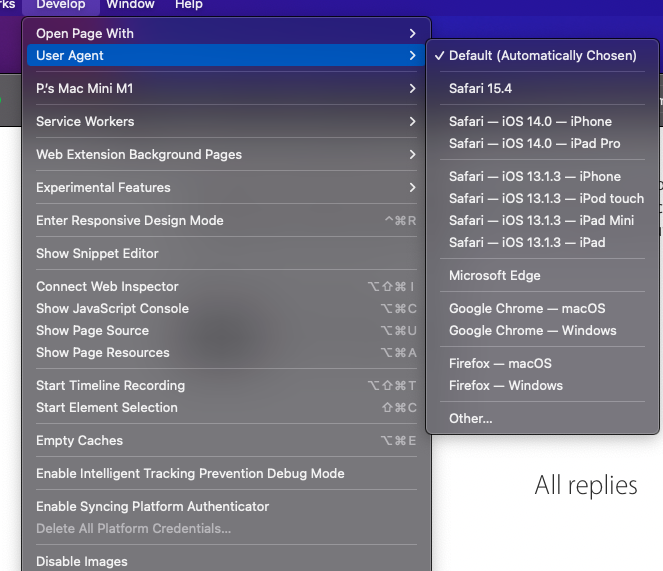Screen dimensions: 663x571
Task: Open the Window menu in menu bar
Action: [131, 5]
